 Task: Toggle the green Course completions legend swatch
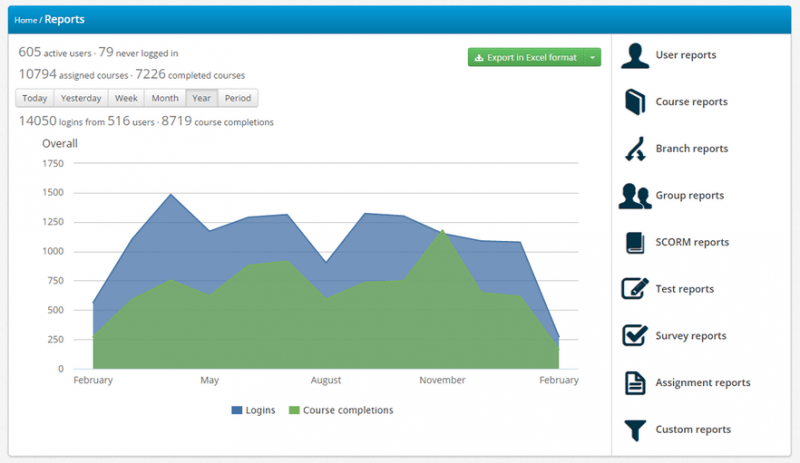coord(294,410)
